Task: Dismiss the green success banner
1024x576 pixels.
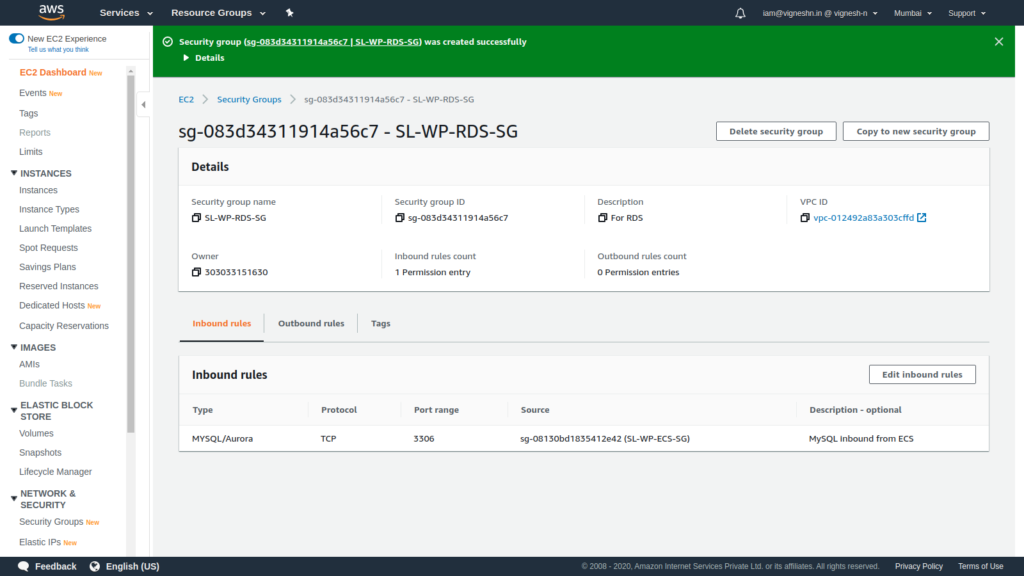Action: pos(999,42)
